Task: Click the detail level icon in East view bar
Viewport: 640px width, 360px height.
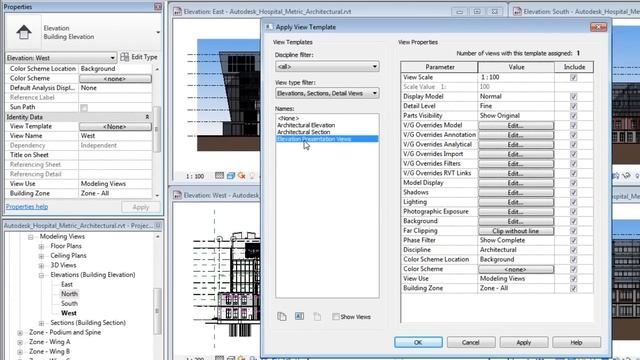Action: [x=219, y=176]
